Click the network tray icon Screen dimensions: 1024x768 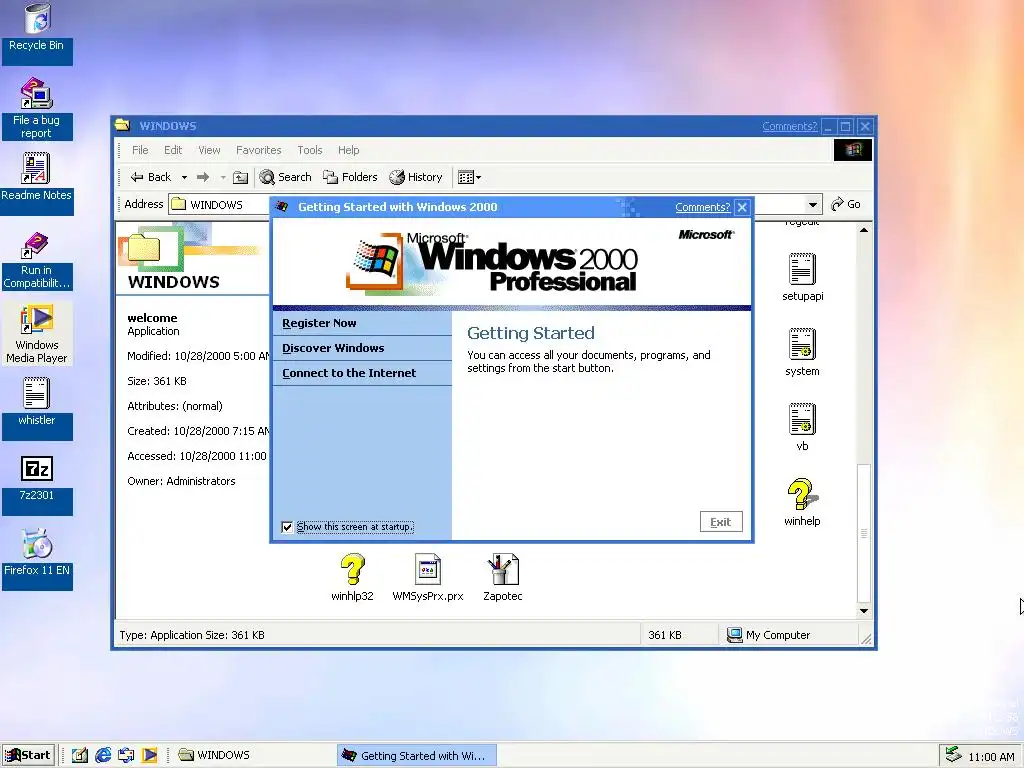[953, 755]
